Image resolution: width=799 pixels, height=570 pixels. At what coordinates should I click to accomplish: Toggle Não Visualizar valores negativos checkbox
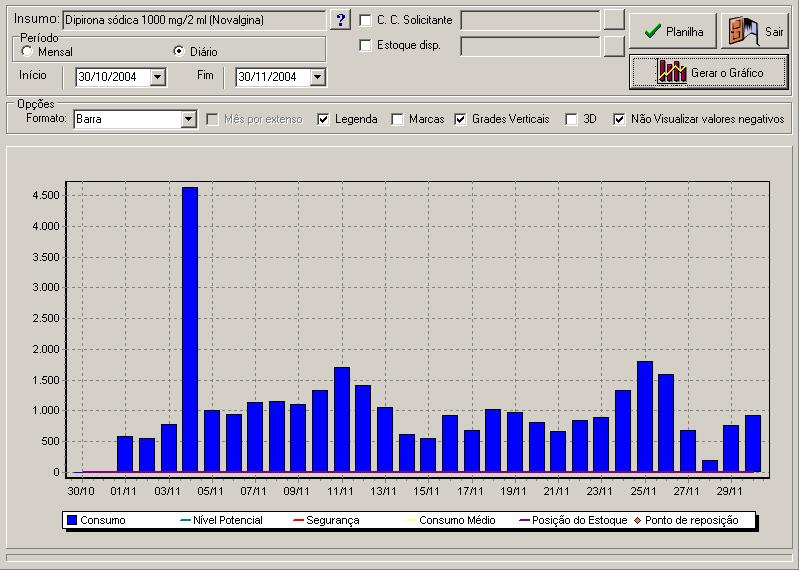click(619, 119)
